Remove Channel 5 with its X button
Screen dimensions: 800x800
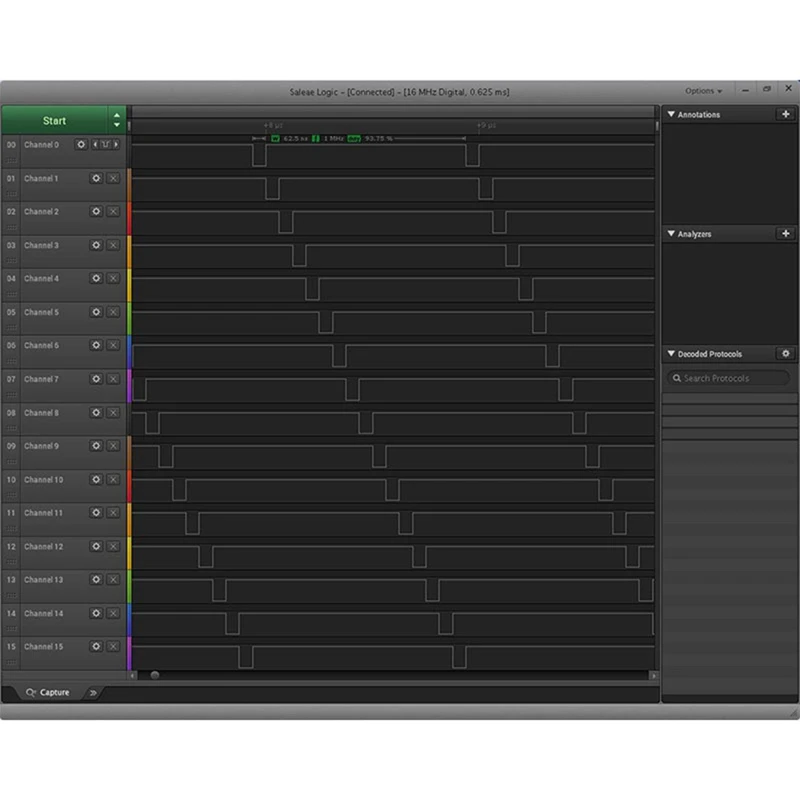coord(113,312)
